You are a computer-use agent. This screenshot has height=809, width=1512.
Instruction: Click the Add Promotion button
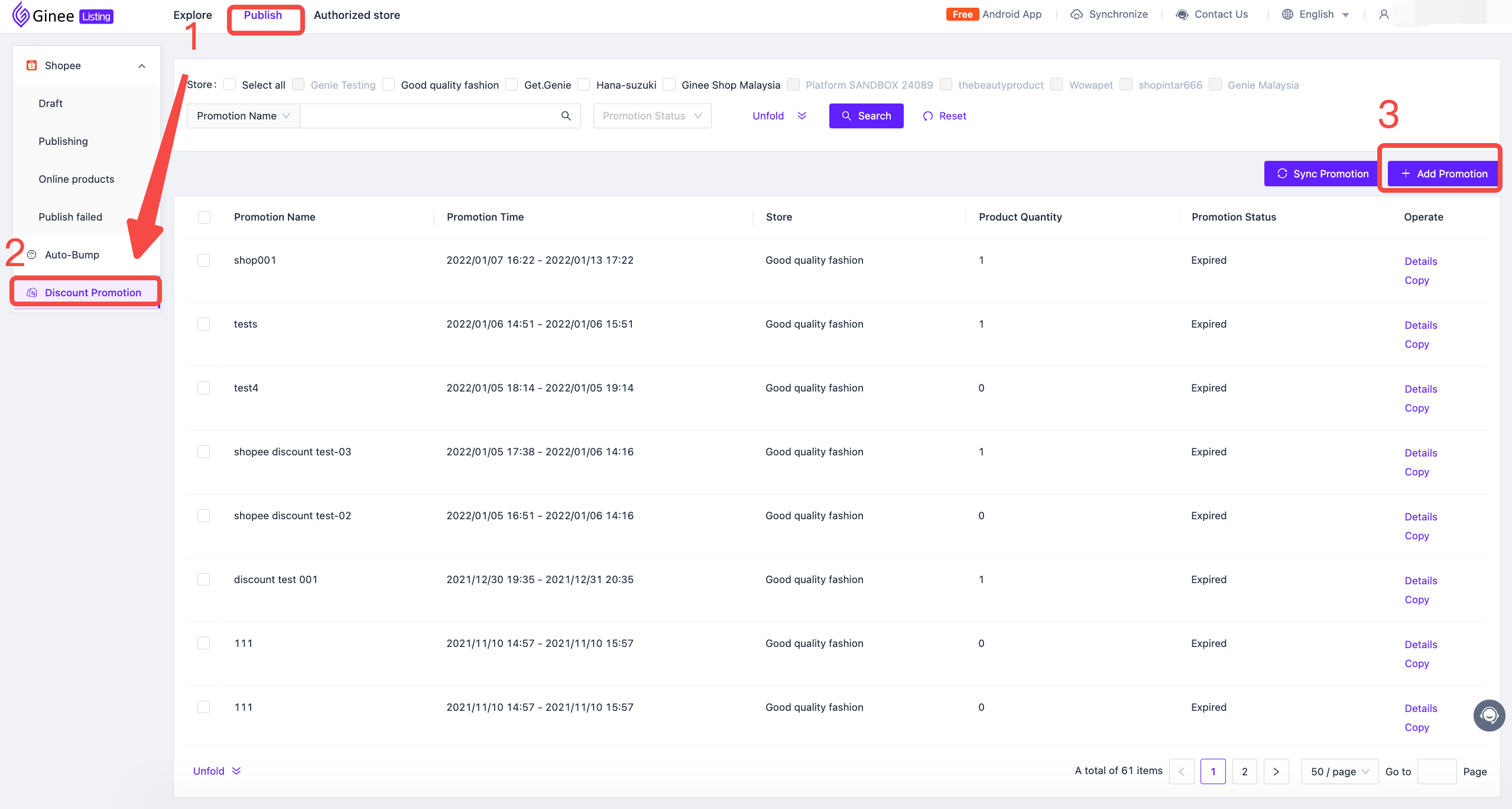1443,174
